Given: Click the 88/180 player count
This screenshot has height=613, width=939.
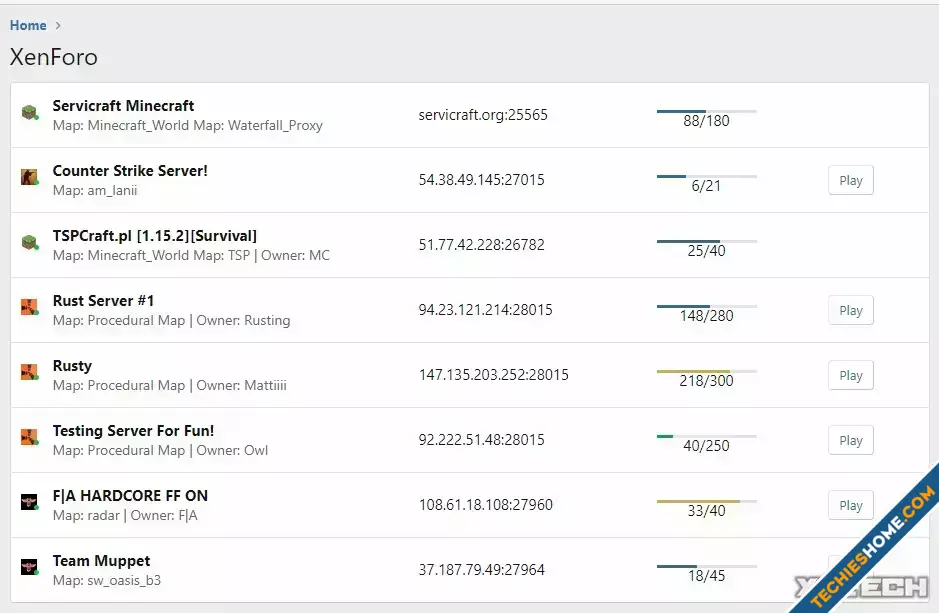Looking at the screenshot, I should pos(707,121).
